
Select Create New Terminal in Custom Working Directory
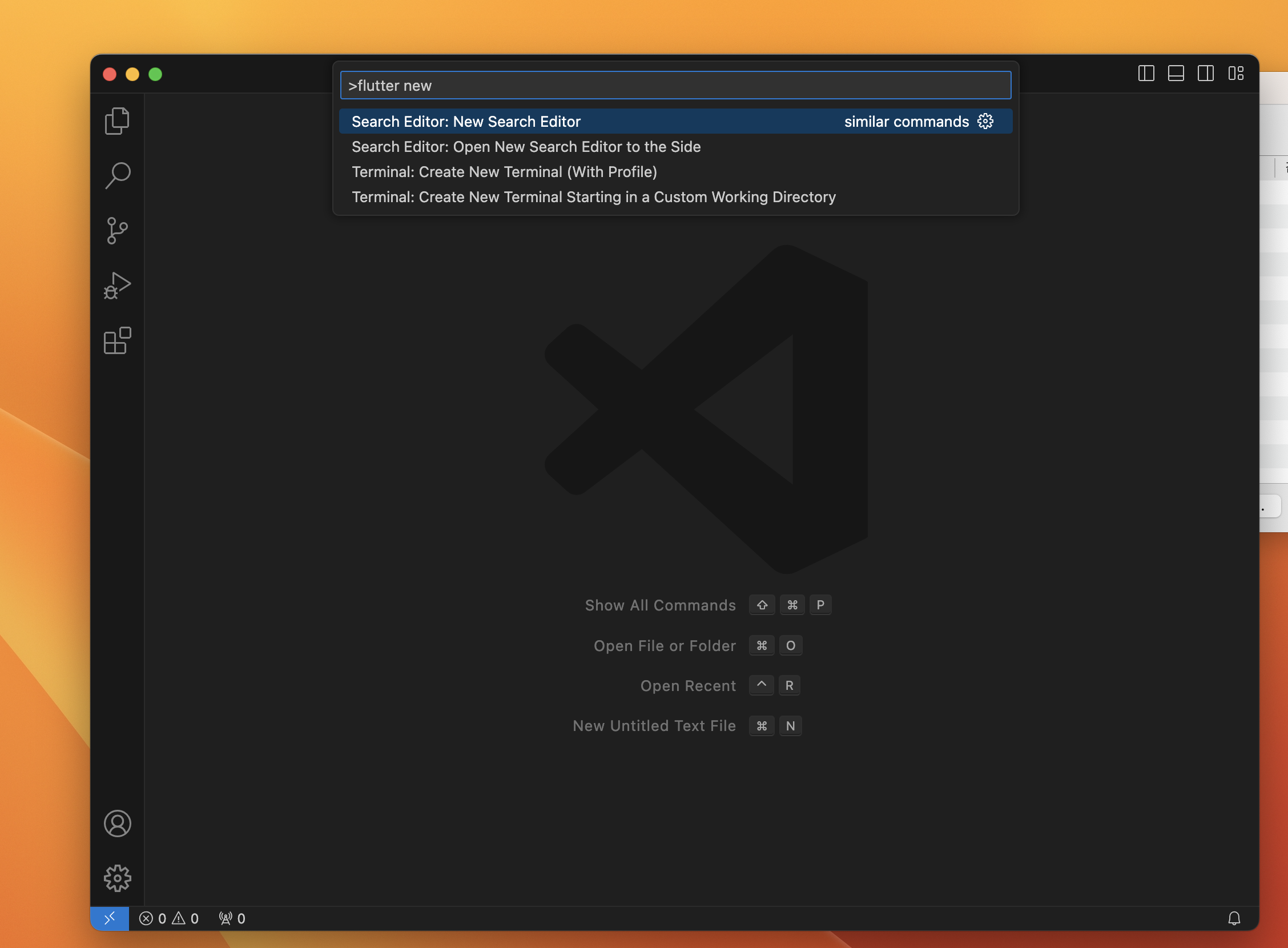coord(675,197)
